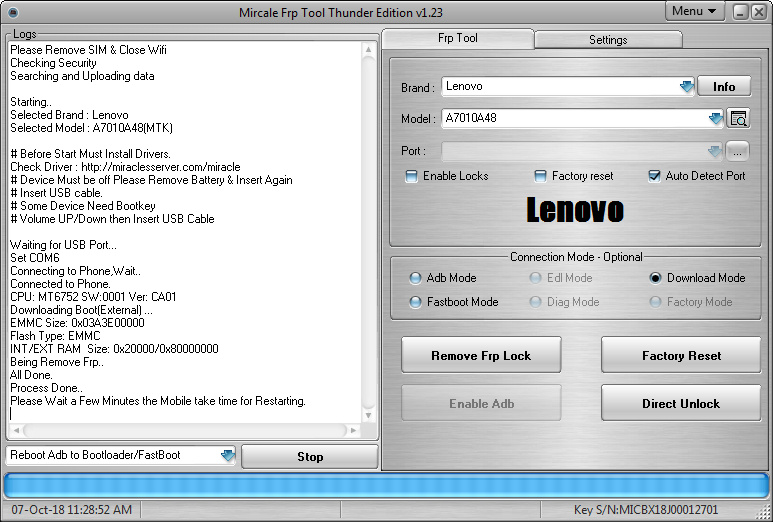The image size is (773, 522).
Task: Switch to the Settings tab
Action: 608,40
